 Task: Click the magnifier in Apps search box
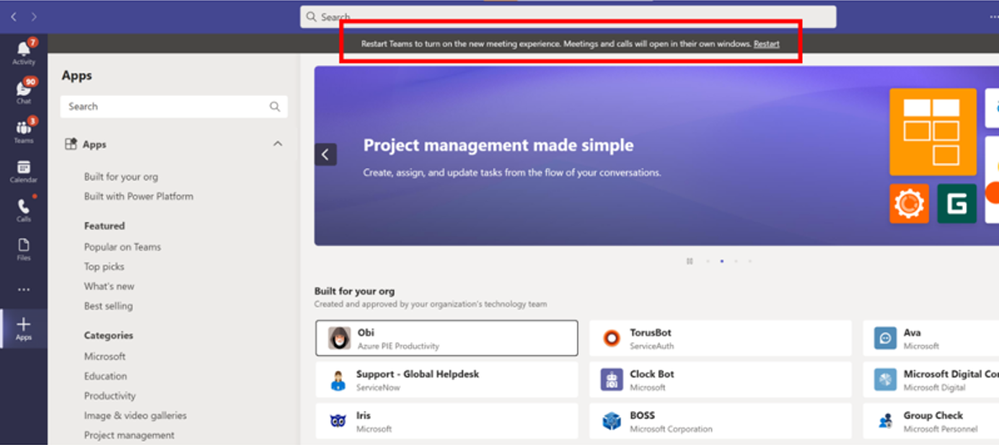pos(275,106)
